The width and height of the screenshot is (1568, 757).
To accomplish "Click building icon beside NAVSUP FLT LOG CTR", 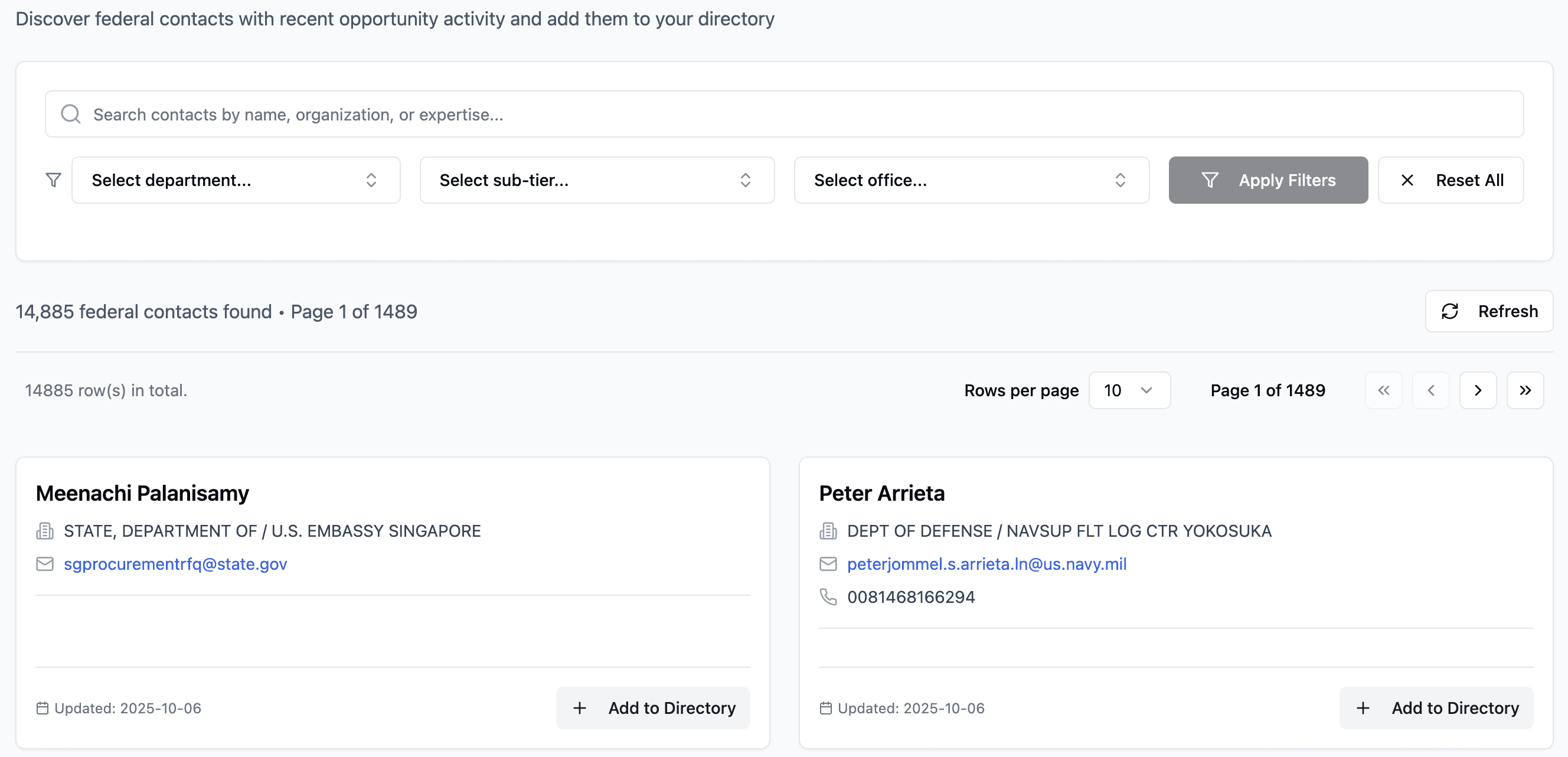I will [828, 531].
